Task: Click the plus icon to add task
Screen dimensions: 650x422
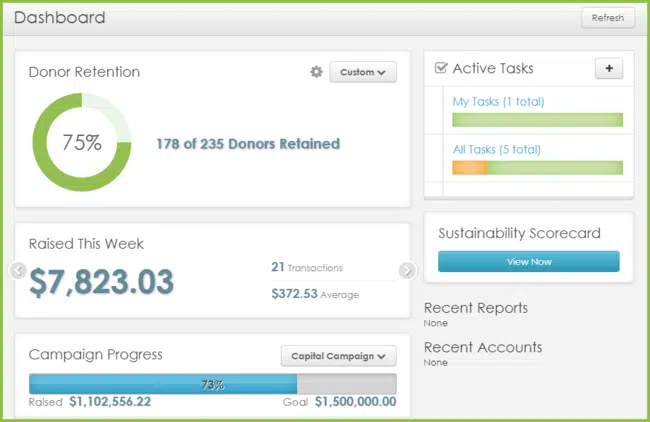Action: (x=608, y=69)
